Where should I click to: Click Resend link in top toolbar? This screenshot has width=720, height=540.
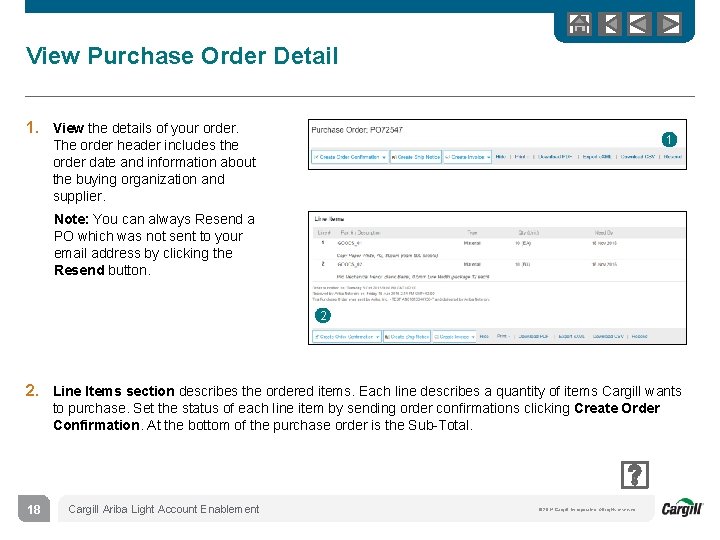(x=673, y=157)
